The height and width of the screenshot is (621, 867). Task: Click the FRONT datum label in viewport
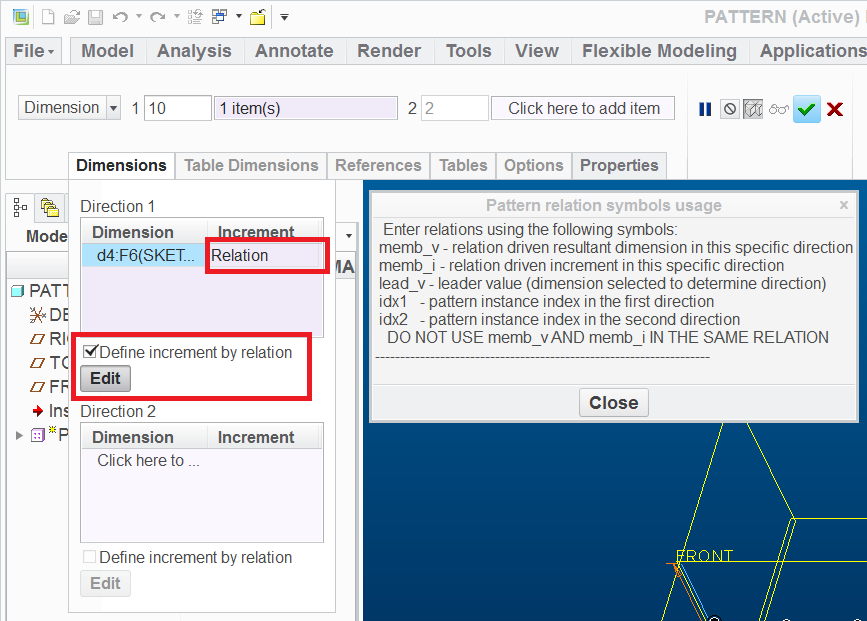(x=704, y=556)
